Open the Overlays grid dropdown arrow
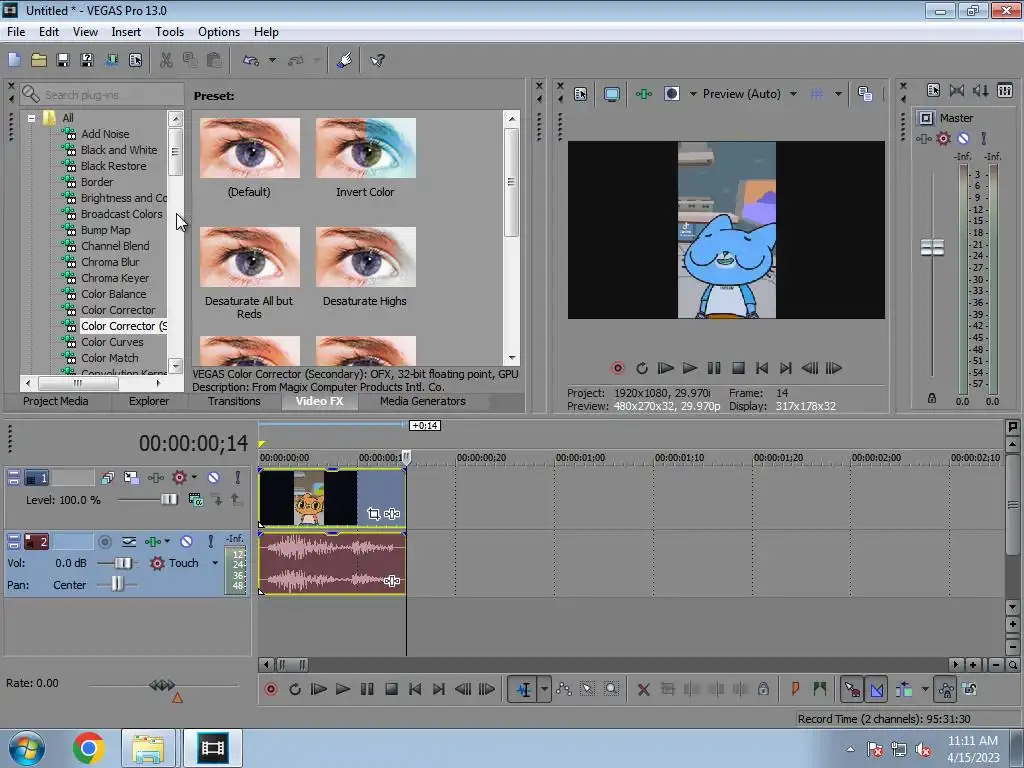This screenshot has width=1024, height=768. pos(838,94)
